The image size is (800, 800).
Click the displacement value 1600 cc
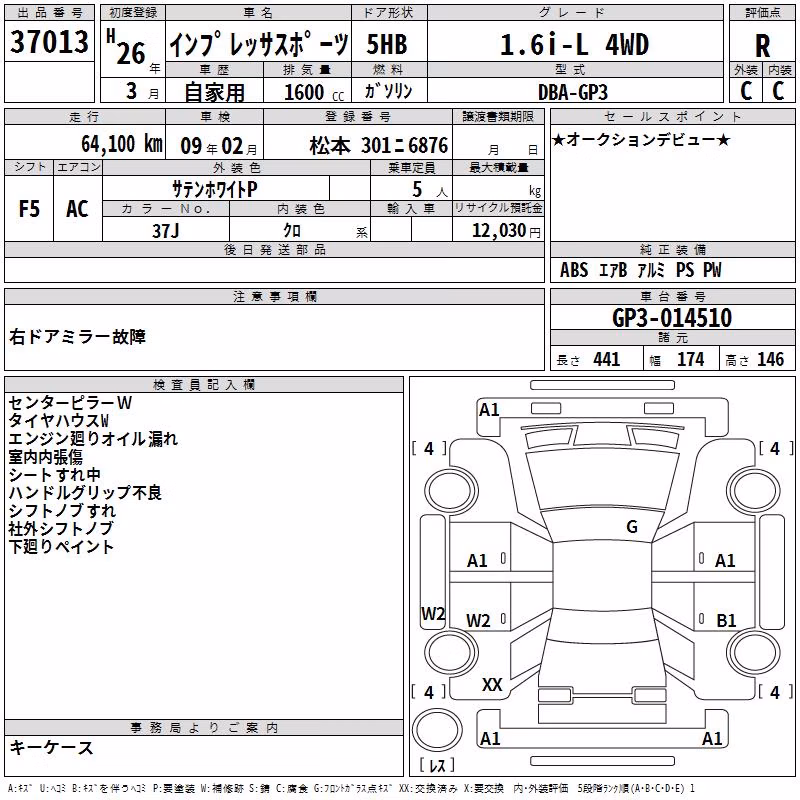coord(314,92)
